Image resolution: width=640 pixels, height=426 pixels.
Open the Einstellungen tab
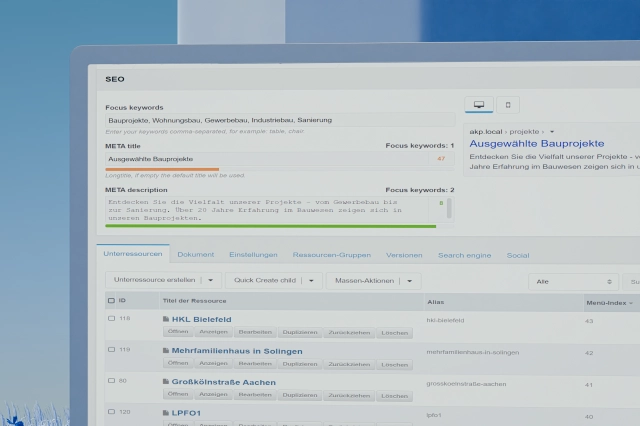[x=253, y=255]
